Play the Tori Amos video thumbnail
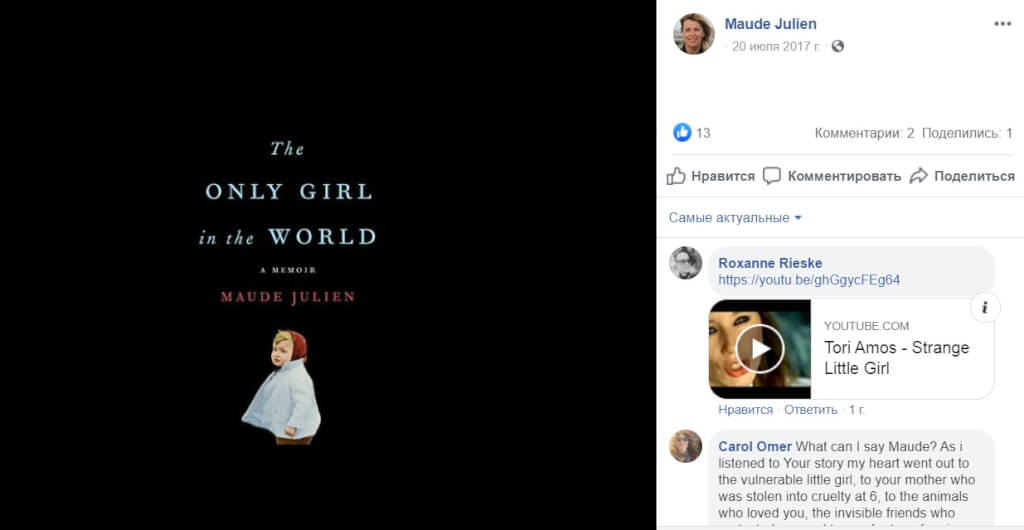The image size is (1024, 530). (760, 349)
